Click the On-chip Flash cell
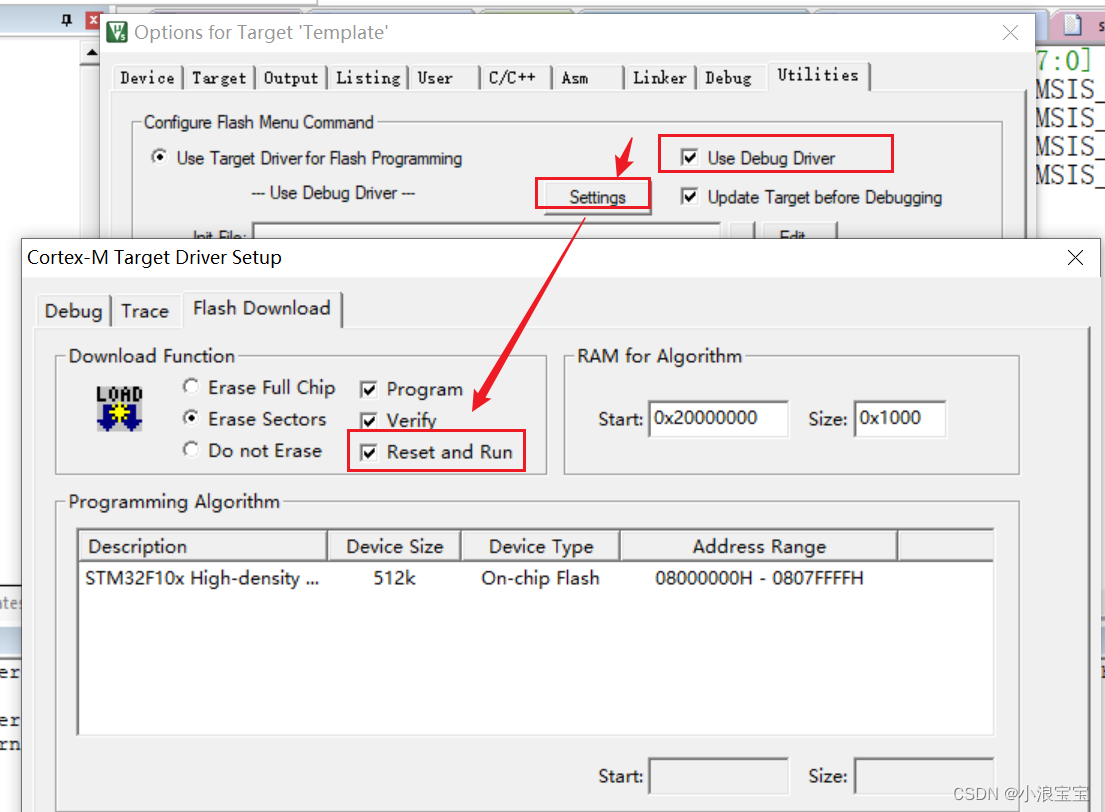This screenshot has height=812, width=1105. coord(541,579)
